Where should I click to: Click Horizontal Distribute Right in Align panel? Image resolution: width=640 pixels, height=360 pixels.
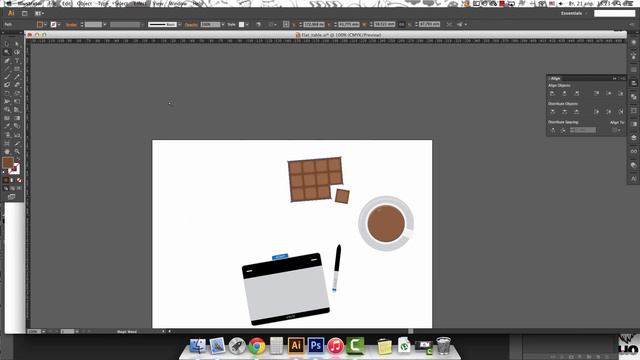pyautogui.click(x=620, y=111)
